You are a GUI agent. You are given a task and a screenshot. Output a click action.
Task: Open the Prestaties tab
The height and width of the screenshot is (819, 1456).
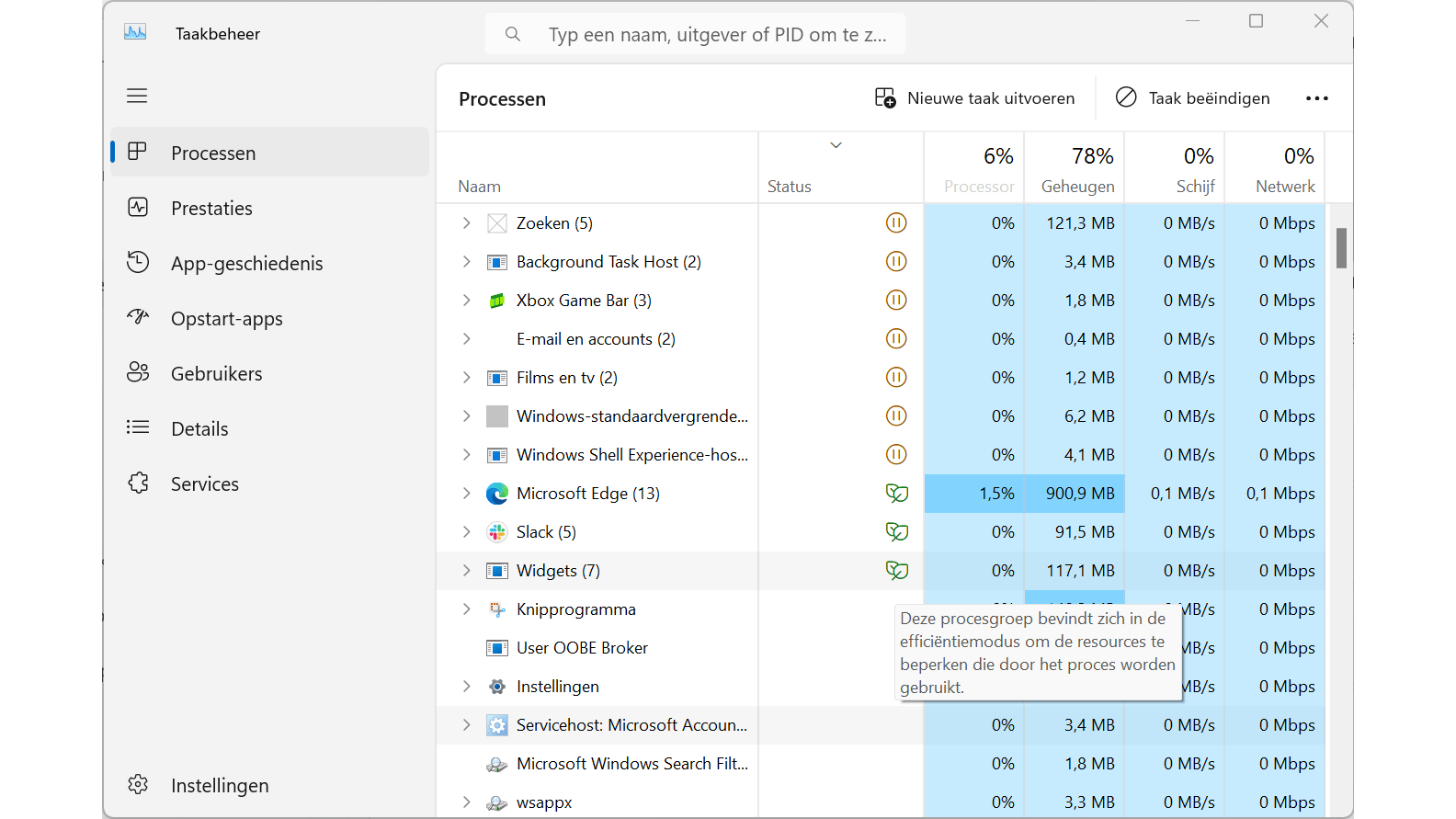tap(211, 209)
